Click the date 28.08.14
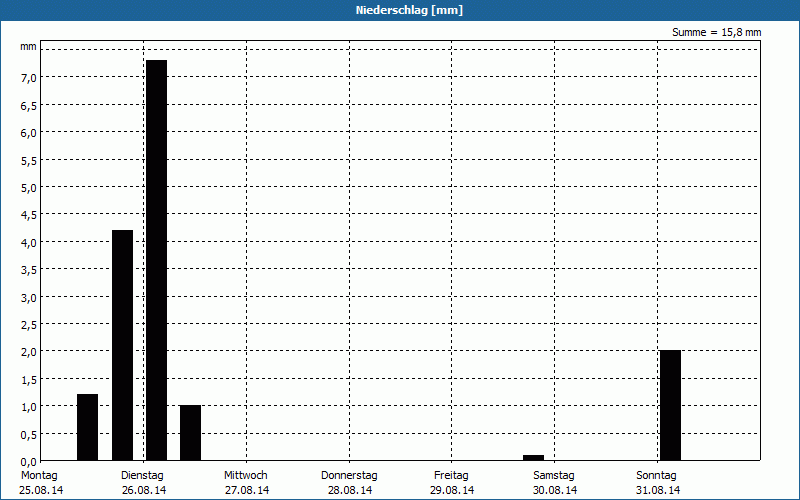 click(x=350, y=490)
